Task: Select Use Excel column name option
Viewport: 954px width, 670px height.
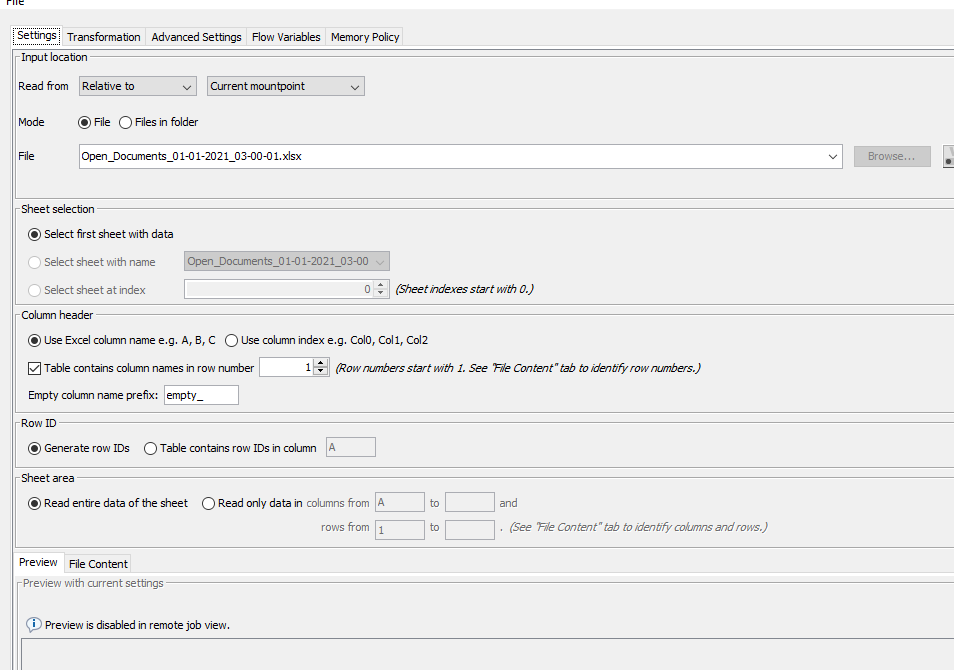Action: pyautogui.click(x=35, y=340)
